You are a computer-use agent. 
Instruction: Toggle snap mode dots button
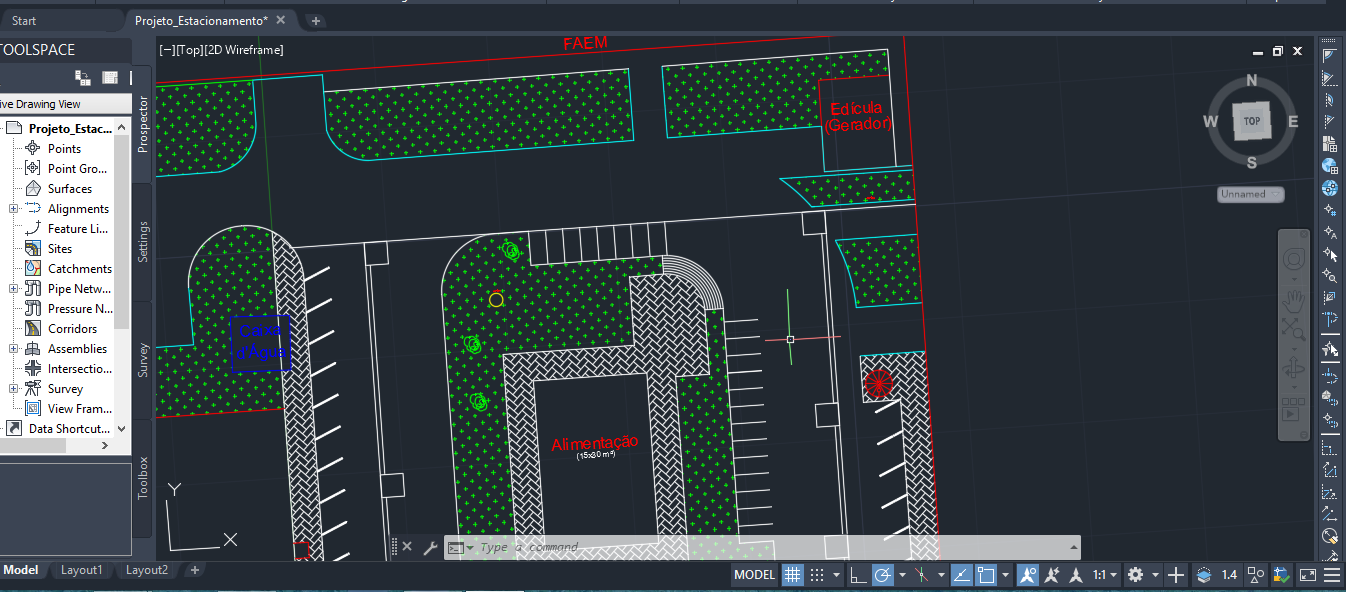(817, 575)
